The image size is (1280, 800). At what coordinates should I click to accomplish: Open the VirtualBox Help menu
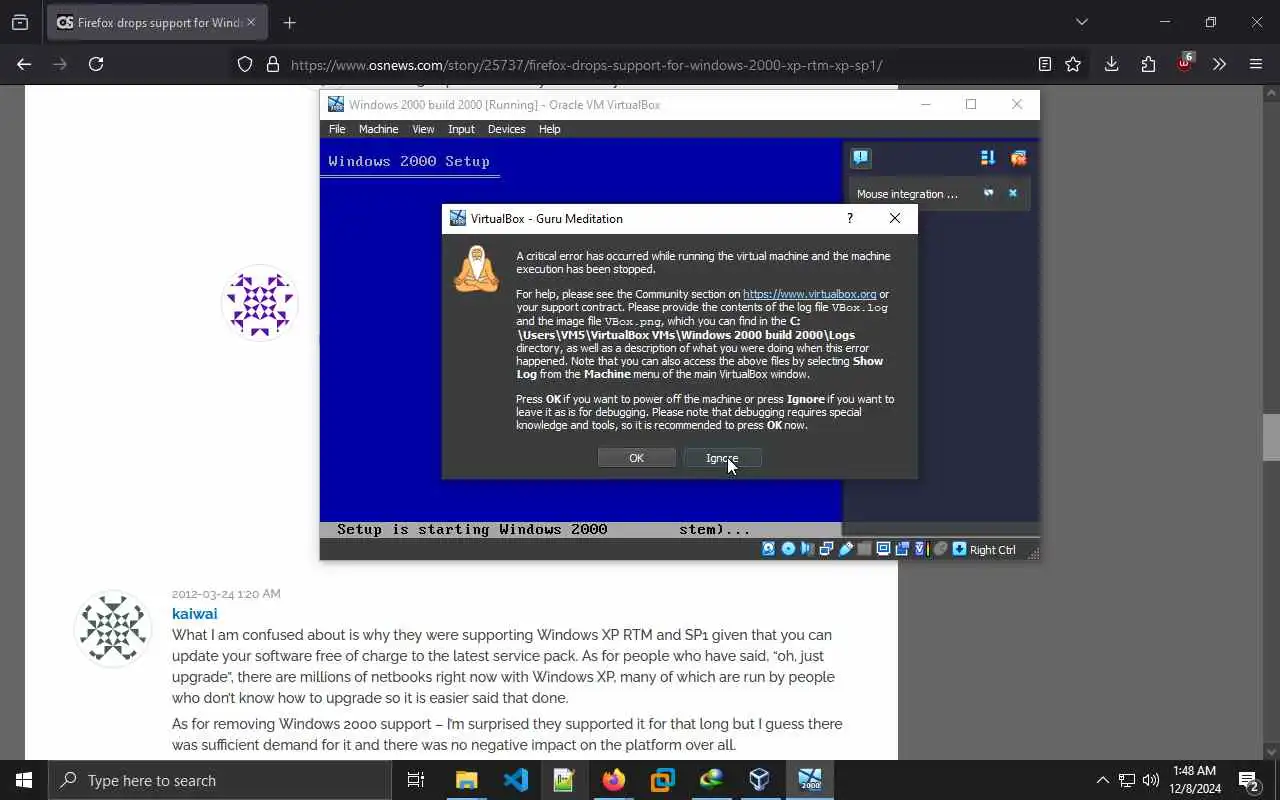549,129
